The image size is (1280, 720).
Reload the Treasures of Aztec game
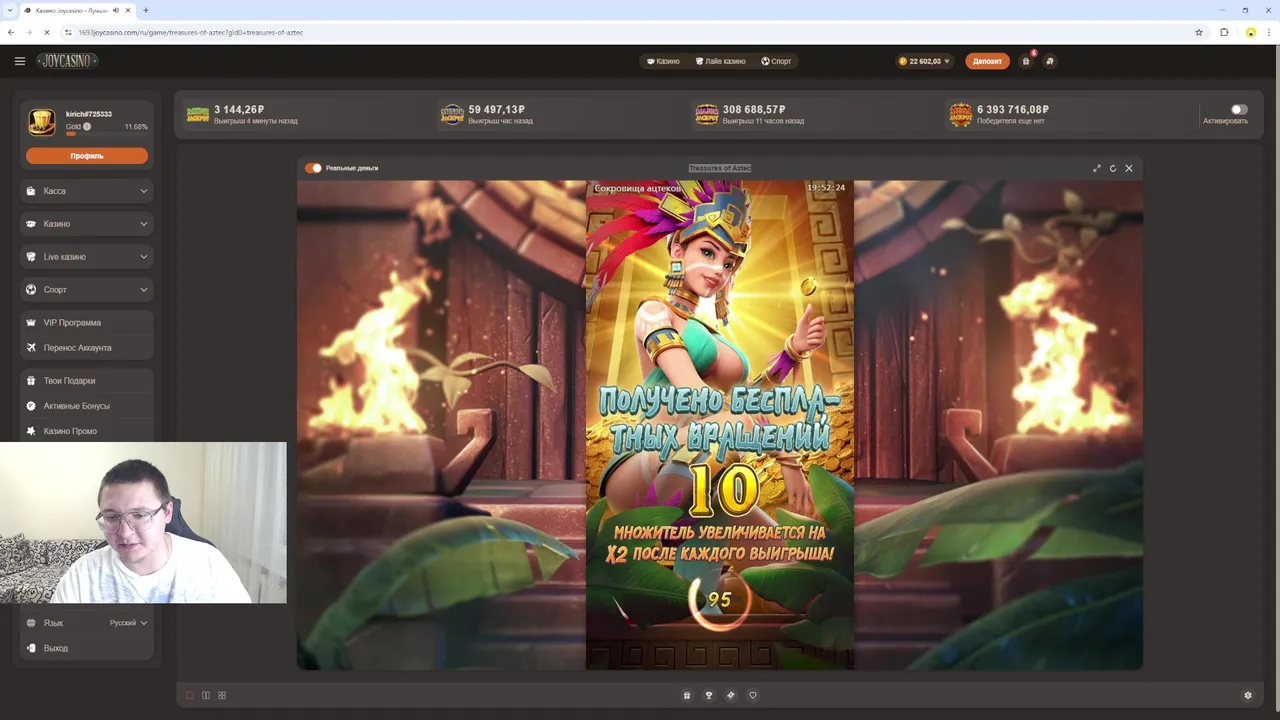(1113, 168)
